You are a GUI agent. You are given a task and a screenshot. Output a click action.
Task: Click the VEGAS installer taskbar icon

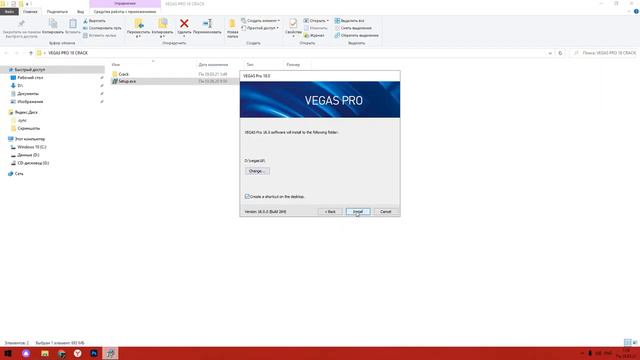click(x=110, y=353)
